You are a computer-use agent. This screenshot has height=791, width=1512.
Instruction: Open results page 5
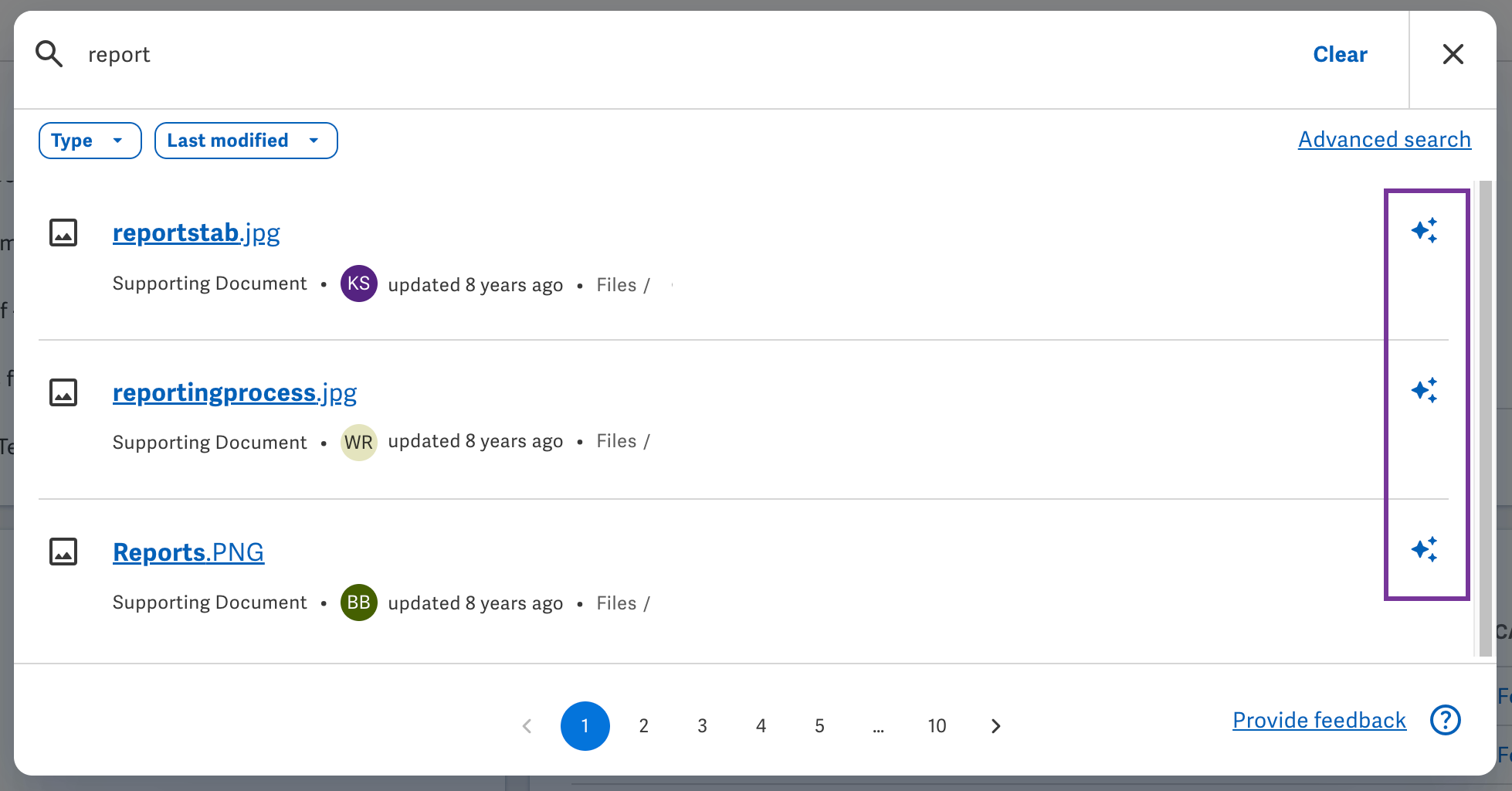(820, 726)
